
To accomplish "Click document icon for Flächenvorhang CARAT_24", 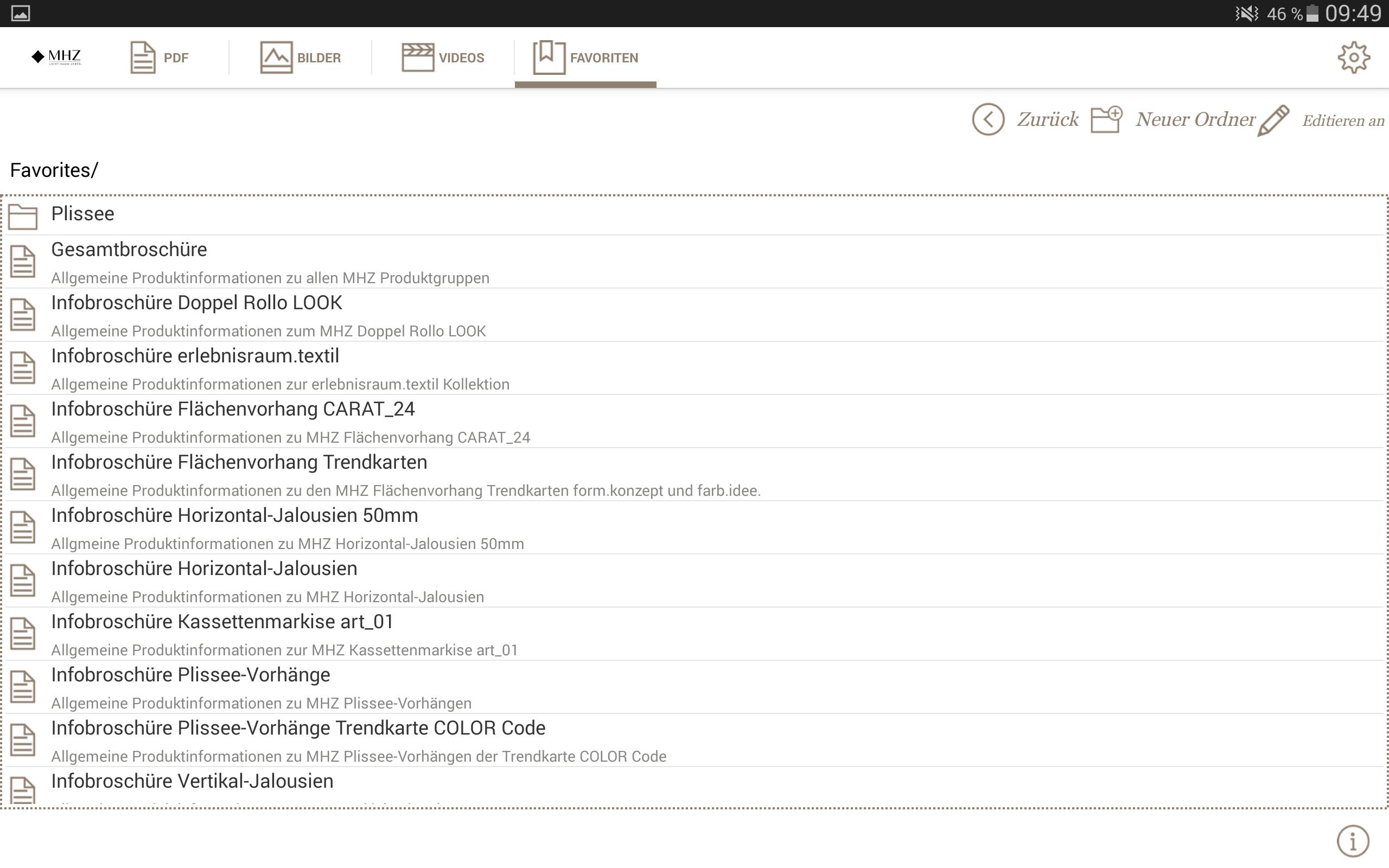I will click(x=23, y=421).
